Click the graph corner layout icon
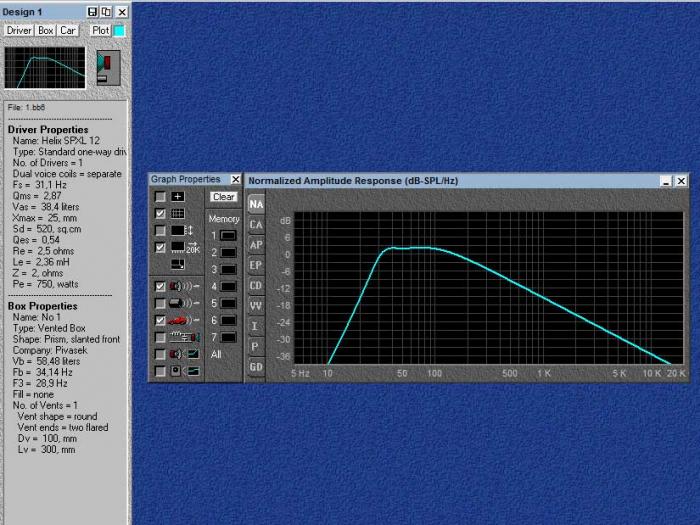 tap(178, 265)
